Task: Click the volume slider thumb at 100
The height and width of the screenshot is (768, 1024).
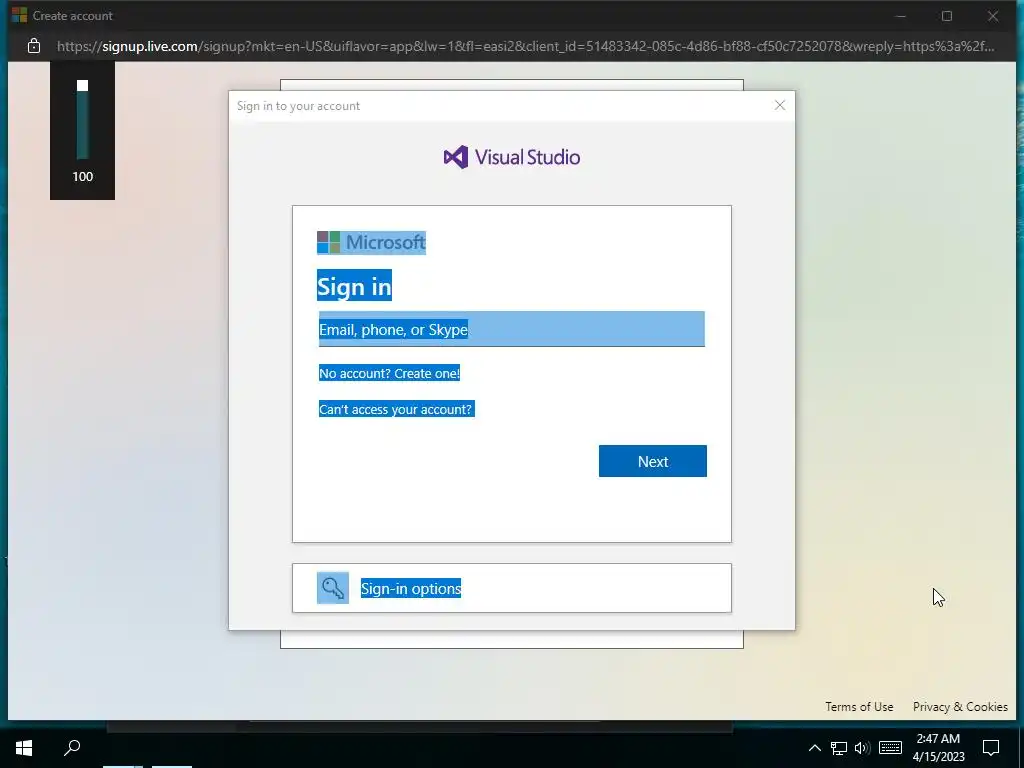Action: pyautogui.click(x=82, y=86)
